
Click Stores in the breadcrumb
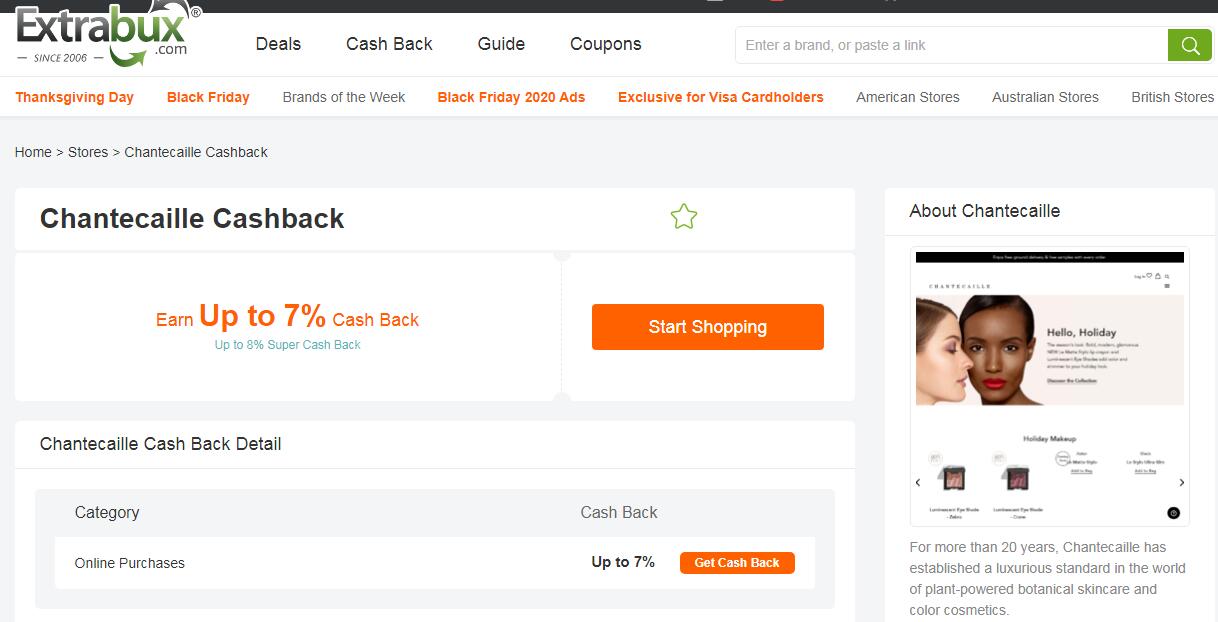88,152
